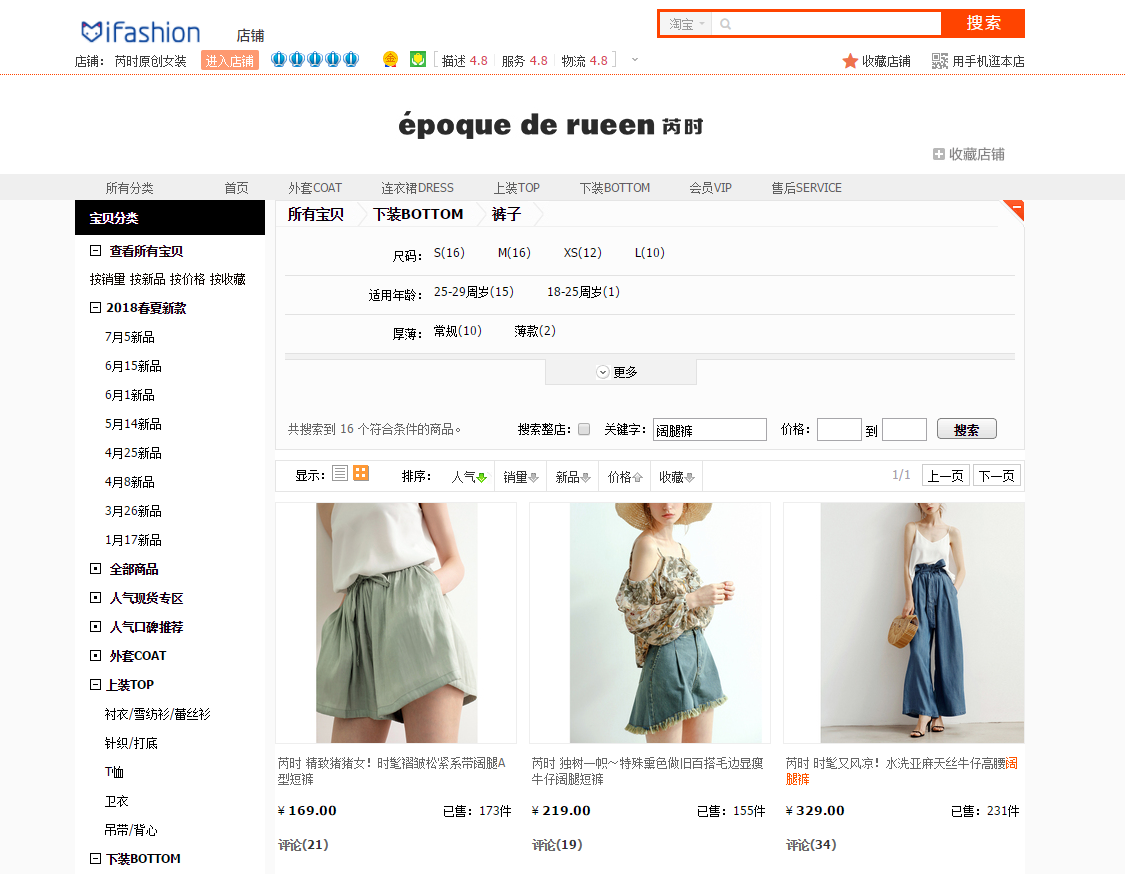Click the 所有宝贝 breadcrumb
Viewport: 1125px width, 874px height.
[x=316, y=214]
